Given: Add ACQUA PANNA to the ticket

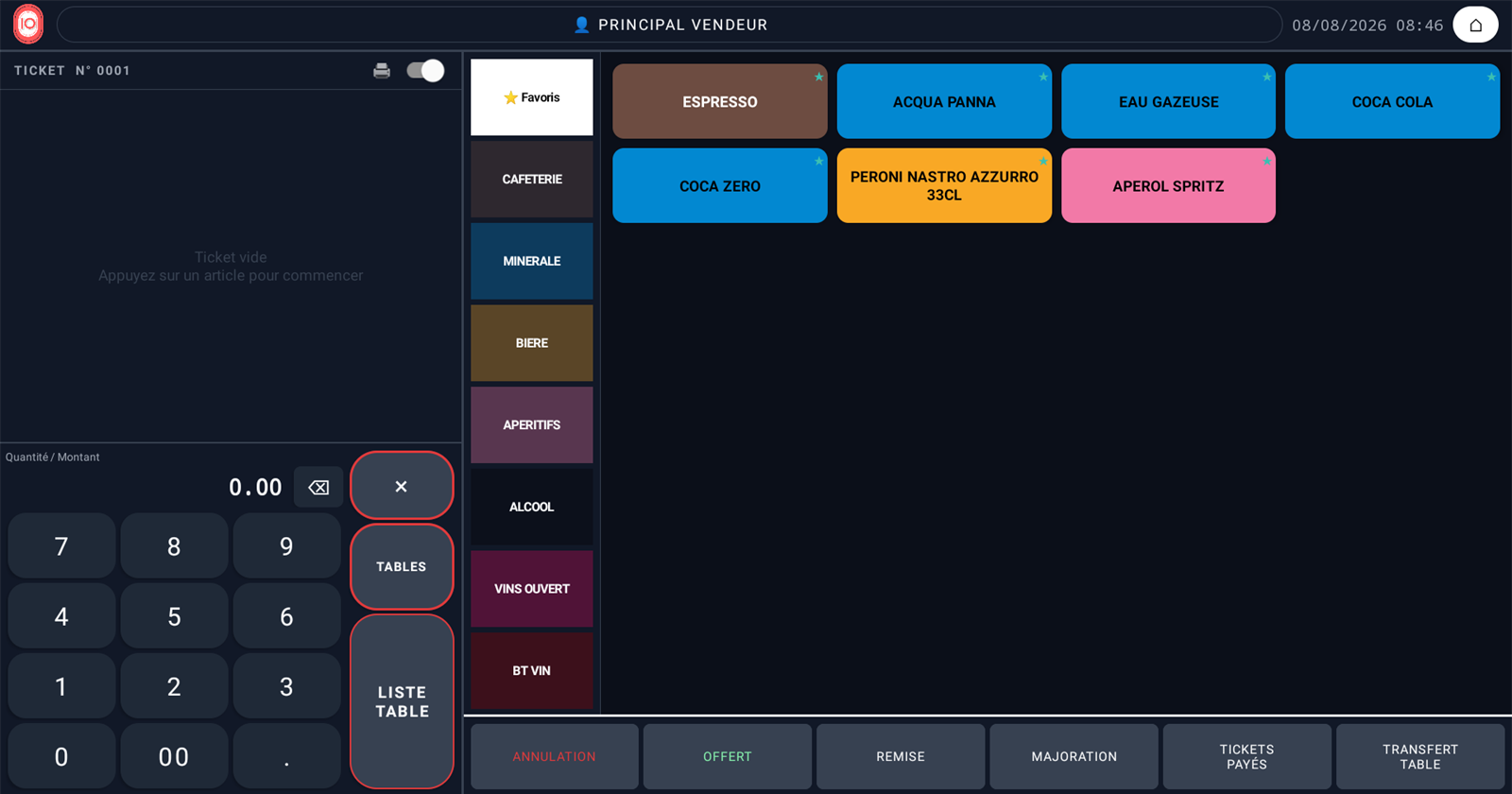Looking at the screenshot, I should pos(944,101).
